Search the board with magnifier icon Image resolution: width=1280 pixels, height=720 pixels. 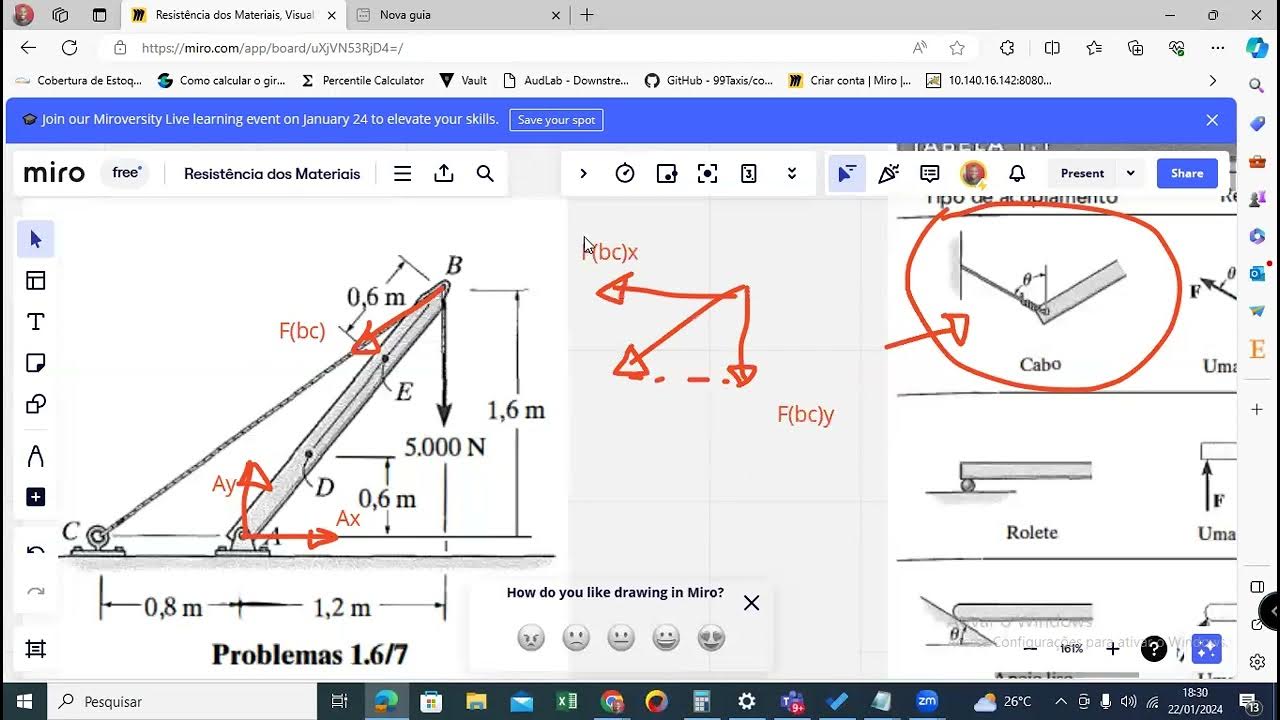click(485, 174)
